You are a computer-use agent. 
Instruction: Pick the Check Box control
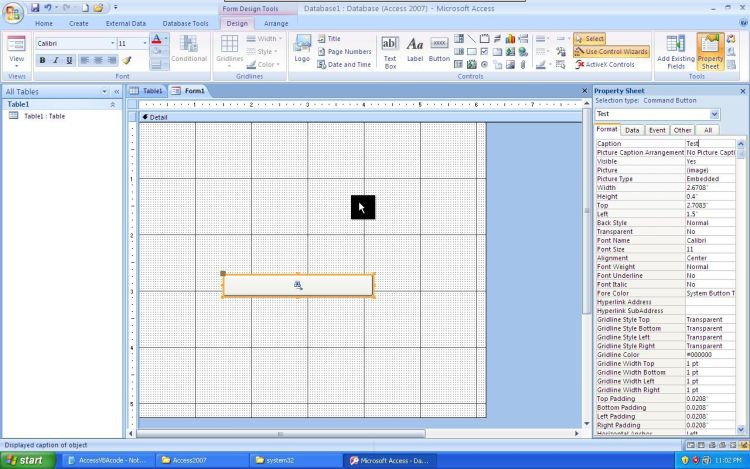[485, 51]
